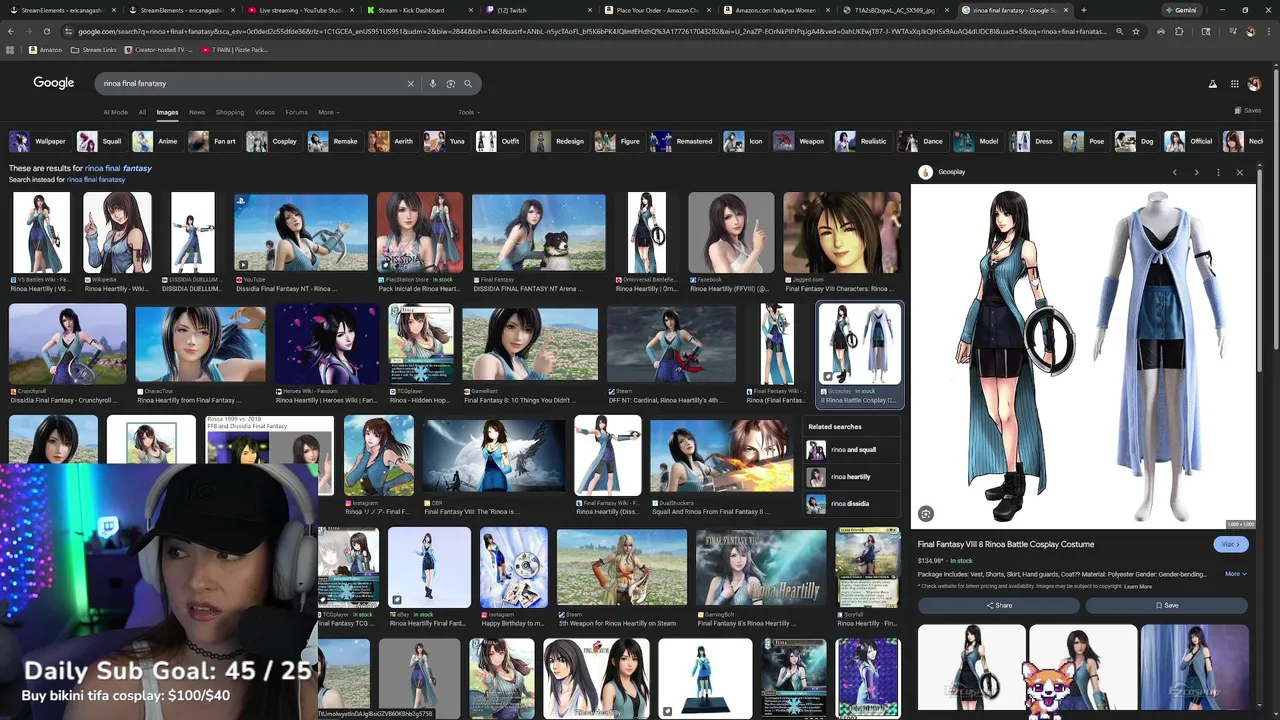
Task: Select the News search tab
Action: point(197,112)
